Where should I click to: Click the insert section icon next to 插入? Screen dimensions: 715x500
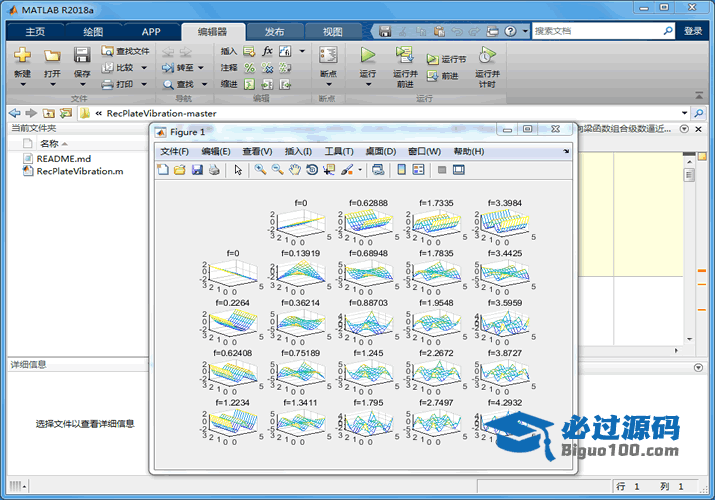249,51
